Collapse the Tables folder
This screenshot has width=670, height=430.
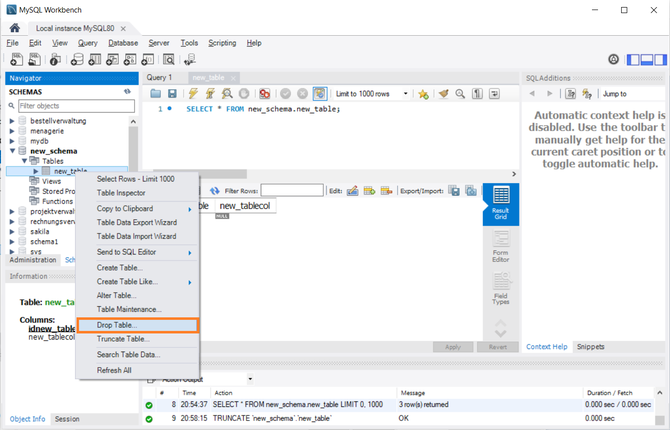24,161
